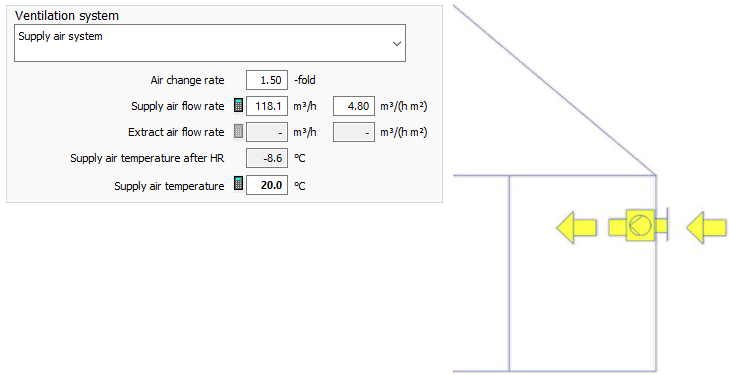Click the outdoor intake air arrow

(707, 227)
